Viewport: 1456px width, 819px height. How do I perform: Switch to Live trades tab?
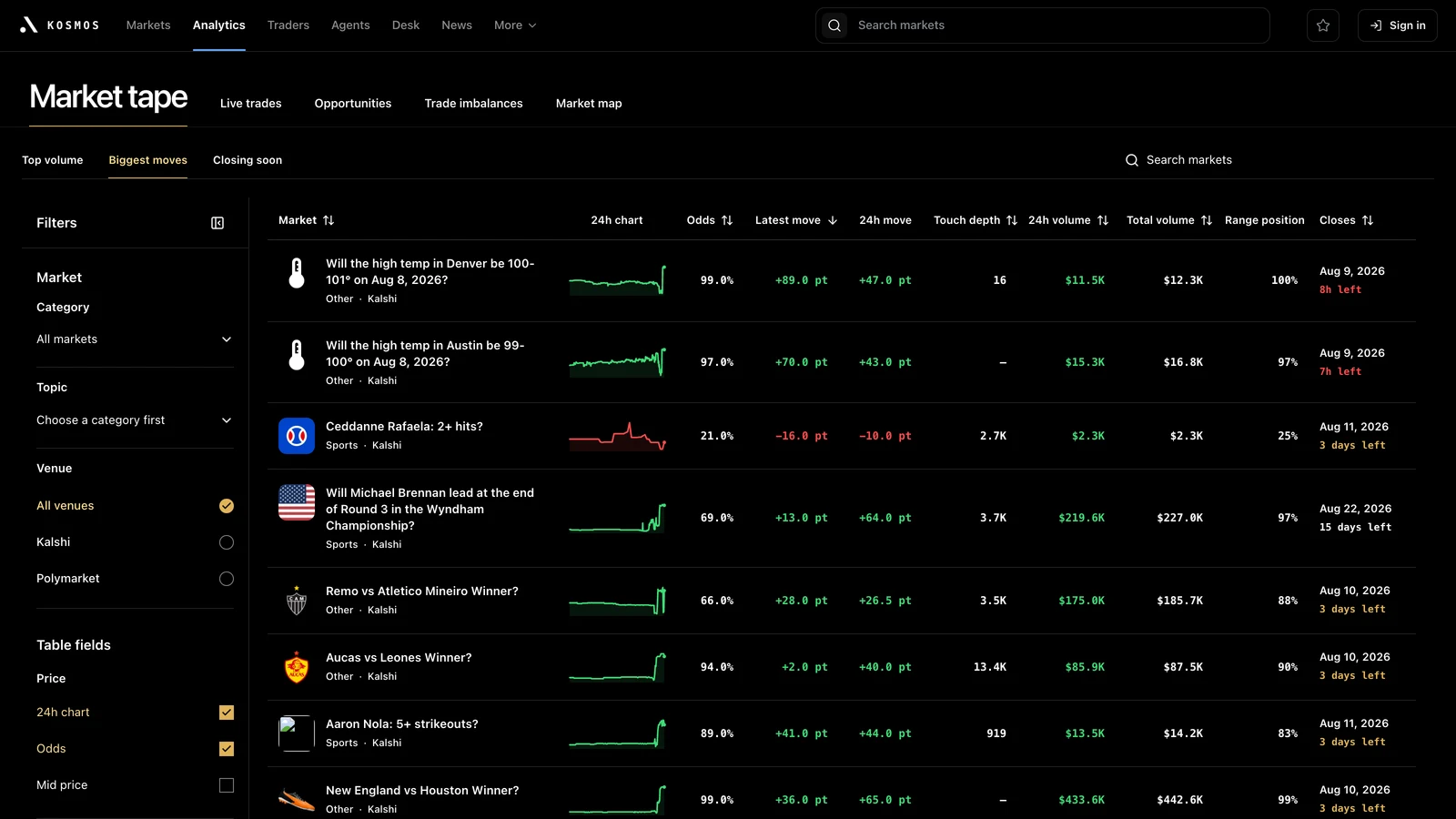[x=251, y=104]
